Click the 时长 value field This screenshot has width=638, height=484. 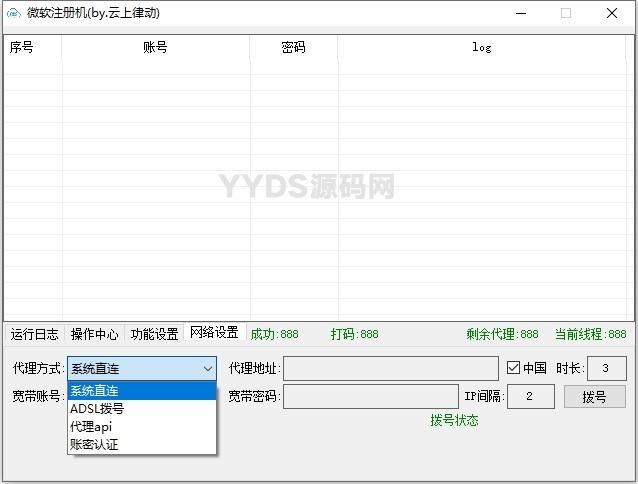pyautogui.click(x=606, y=368)
